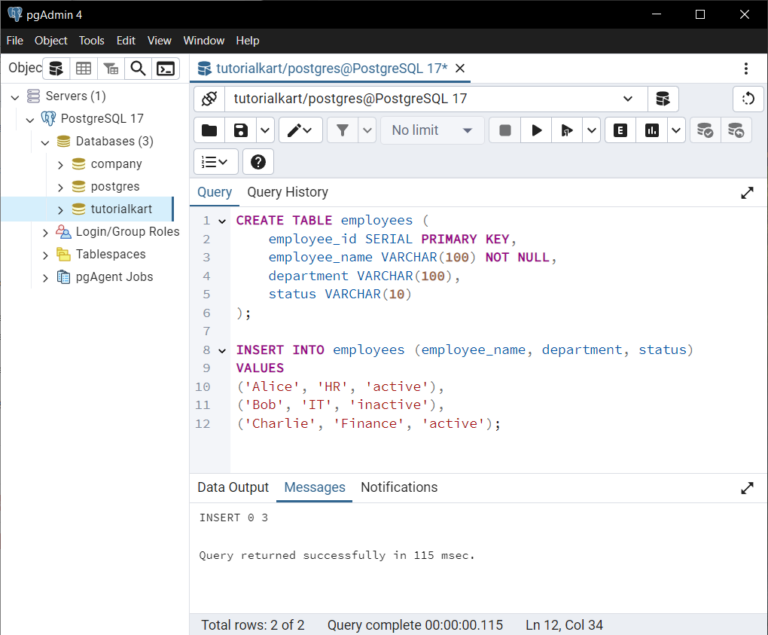Fold the INSERT block at line 8
The height and width of the screenshot is (635, 768).
(x=222, y=351)
